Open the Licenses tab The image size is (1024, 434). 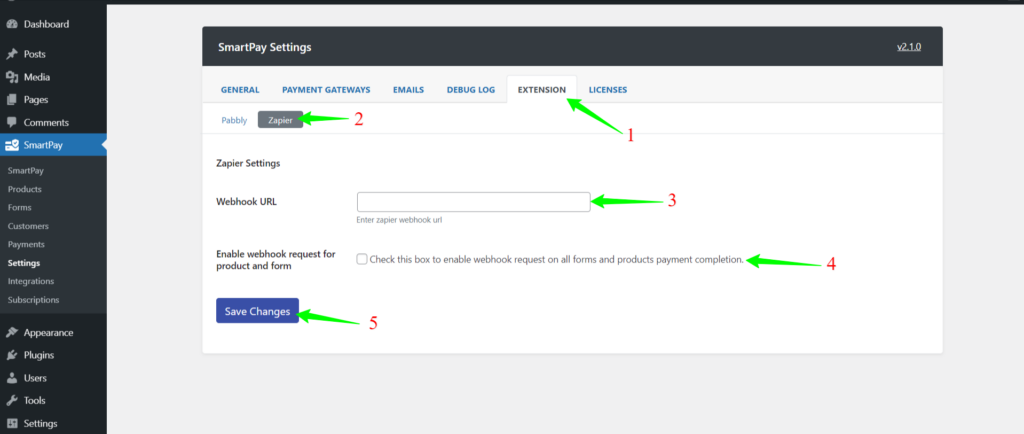(x=608, y=90)
